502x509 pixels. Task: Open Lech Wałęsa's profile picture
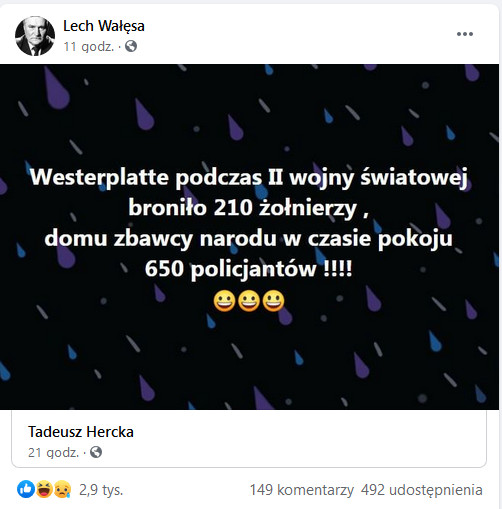click(x=35, y=36)
